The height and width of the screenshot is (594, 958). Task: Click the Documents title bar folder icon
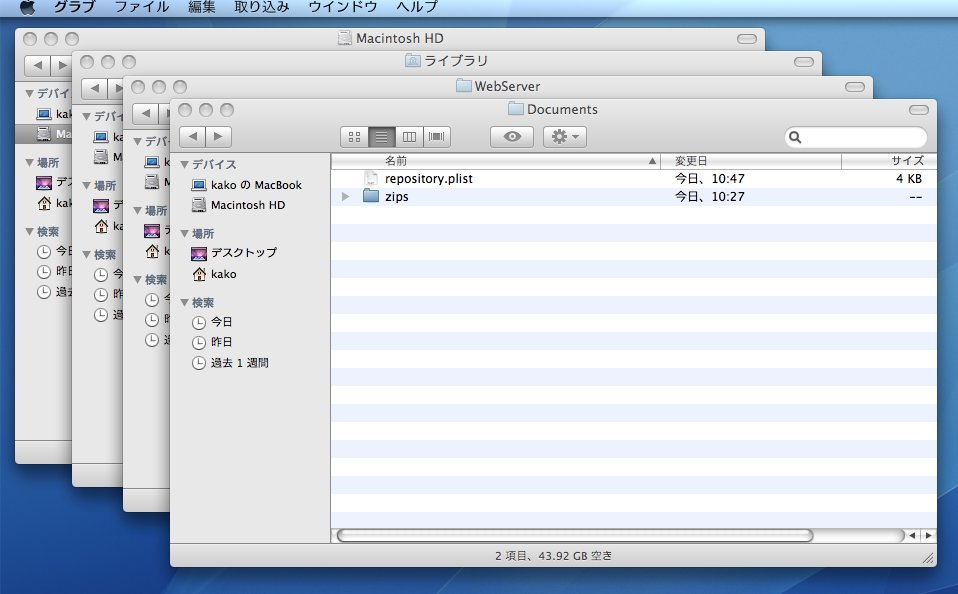516,109
